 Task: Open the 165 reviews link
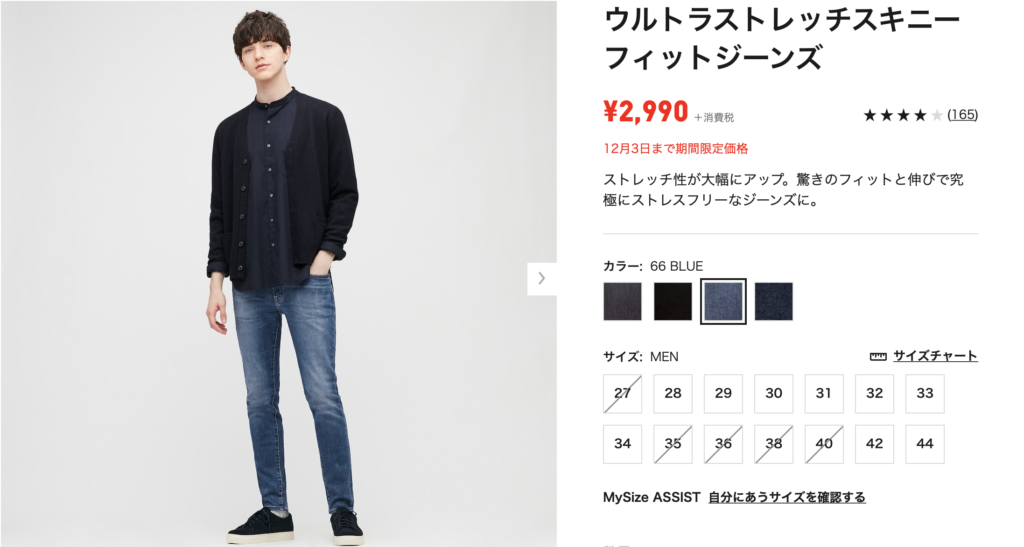pos(963,115)
